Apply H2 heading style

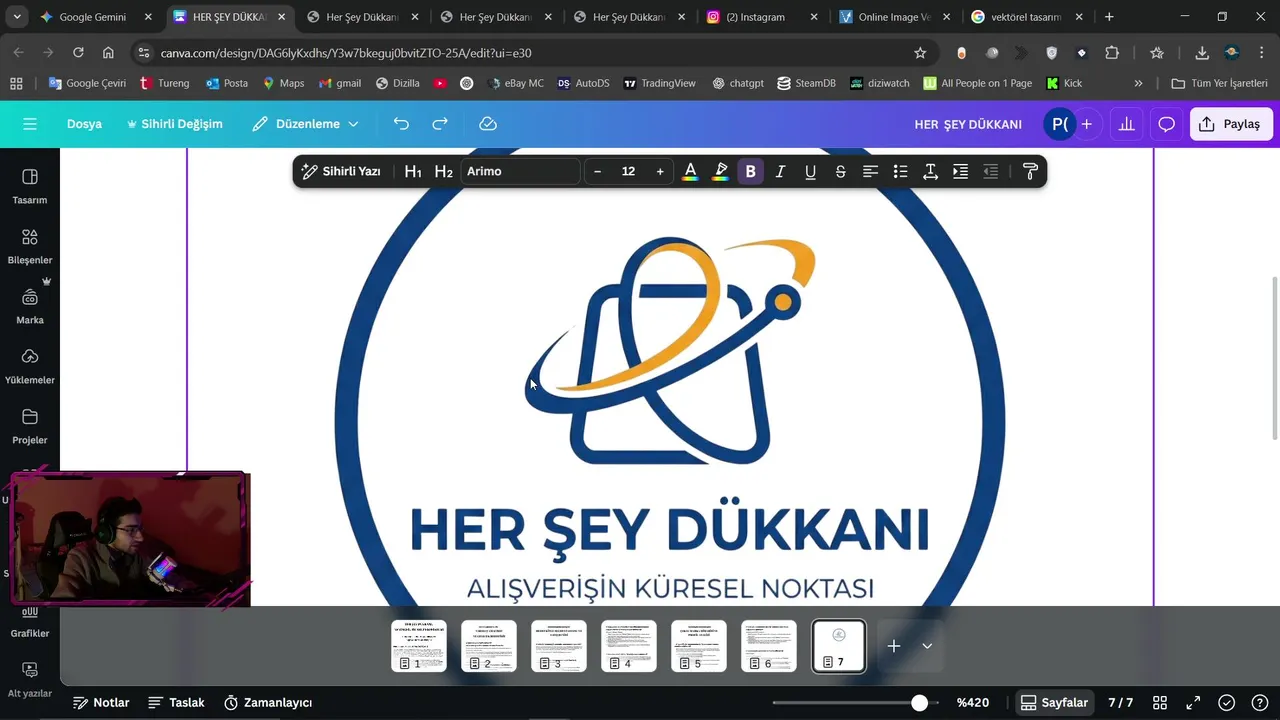[x=444, y=171]
